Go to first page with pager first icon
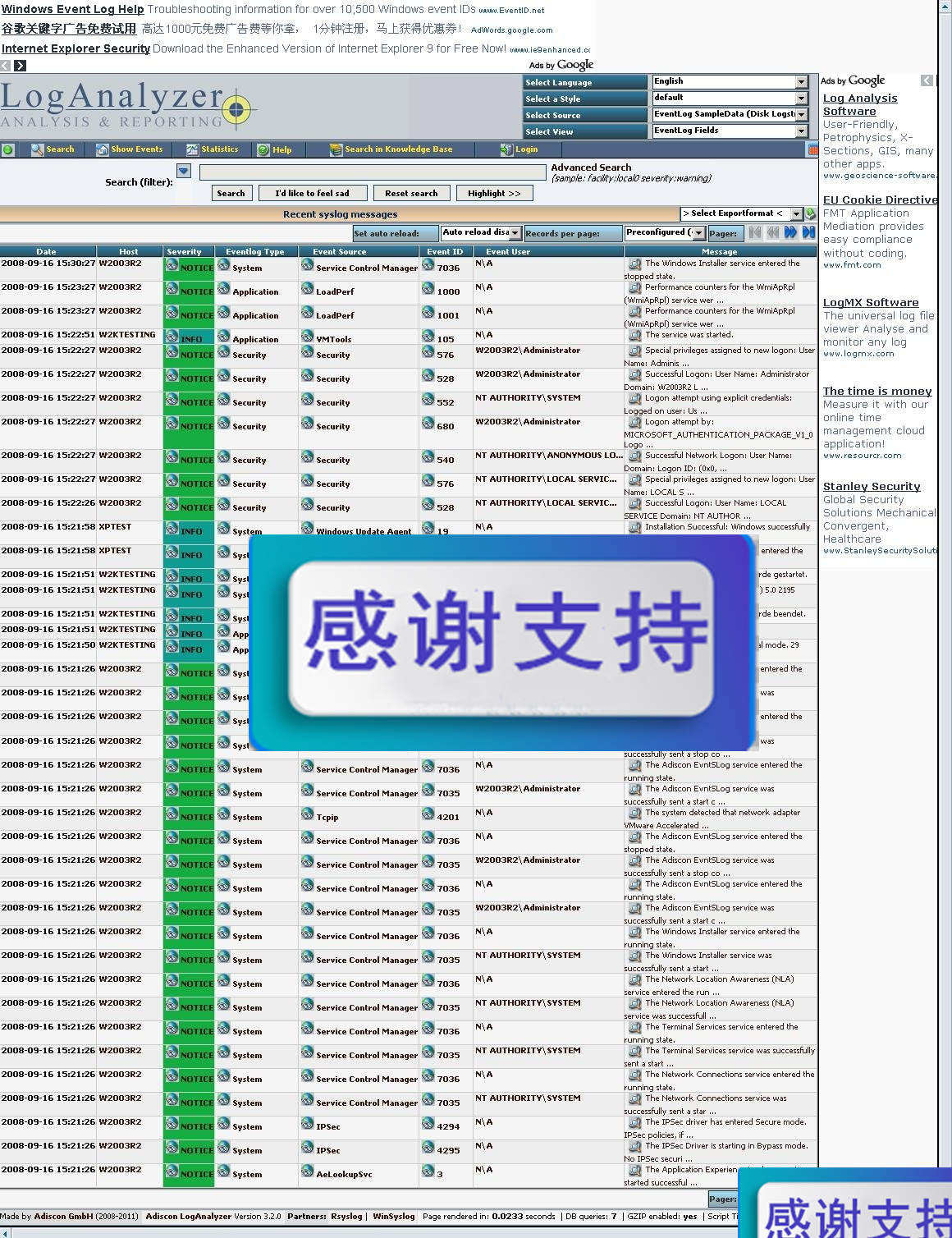 click(x=755, y=233)
